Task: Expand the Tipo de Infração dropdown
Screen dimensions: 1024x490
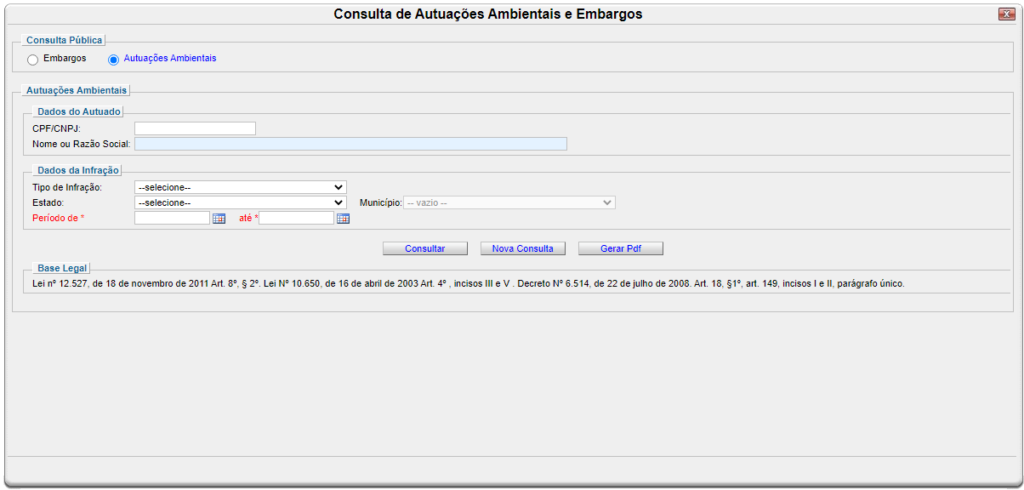Action: (x=240, y=187)
